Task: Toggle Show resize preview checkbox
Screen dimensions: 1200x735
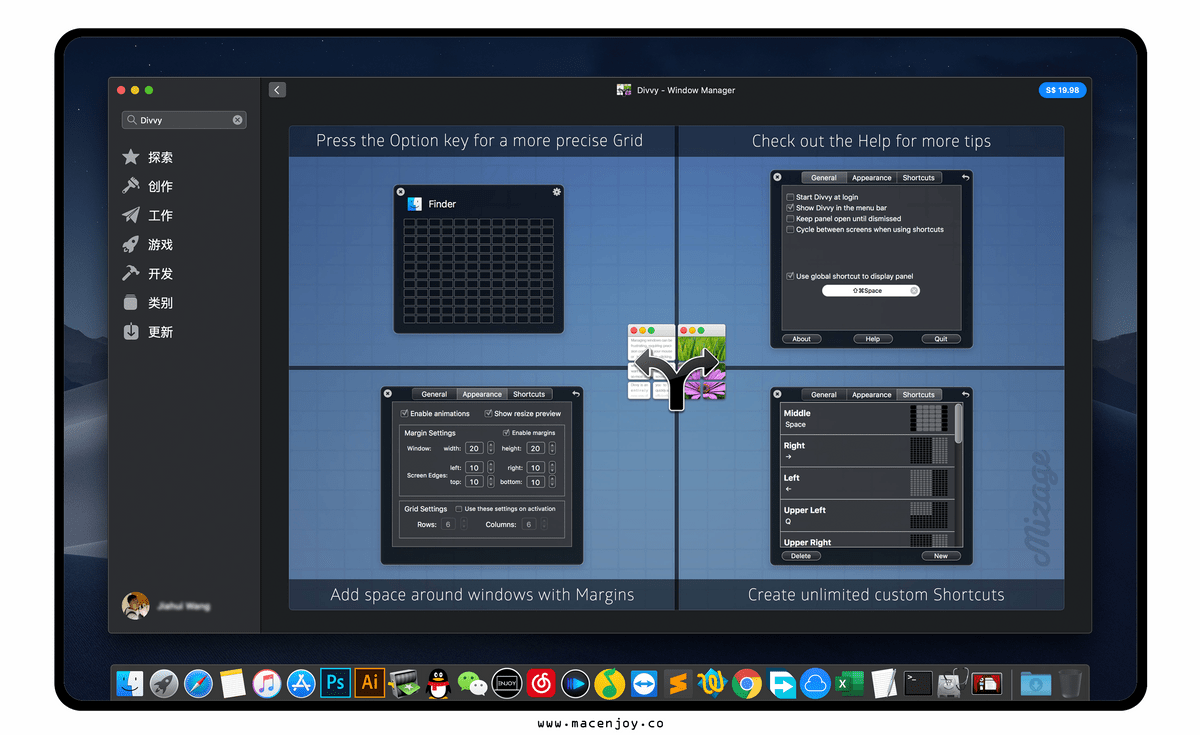Action: (488, 413)
